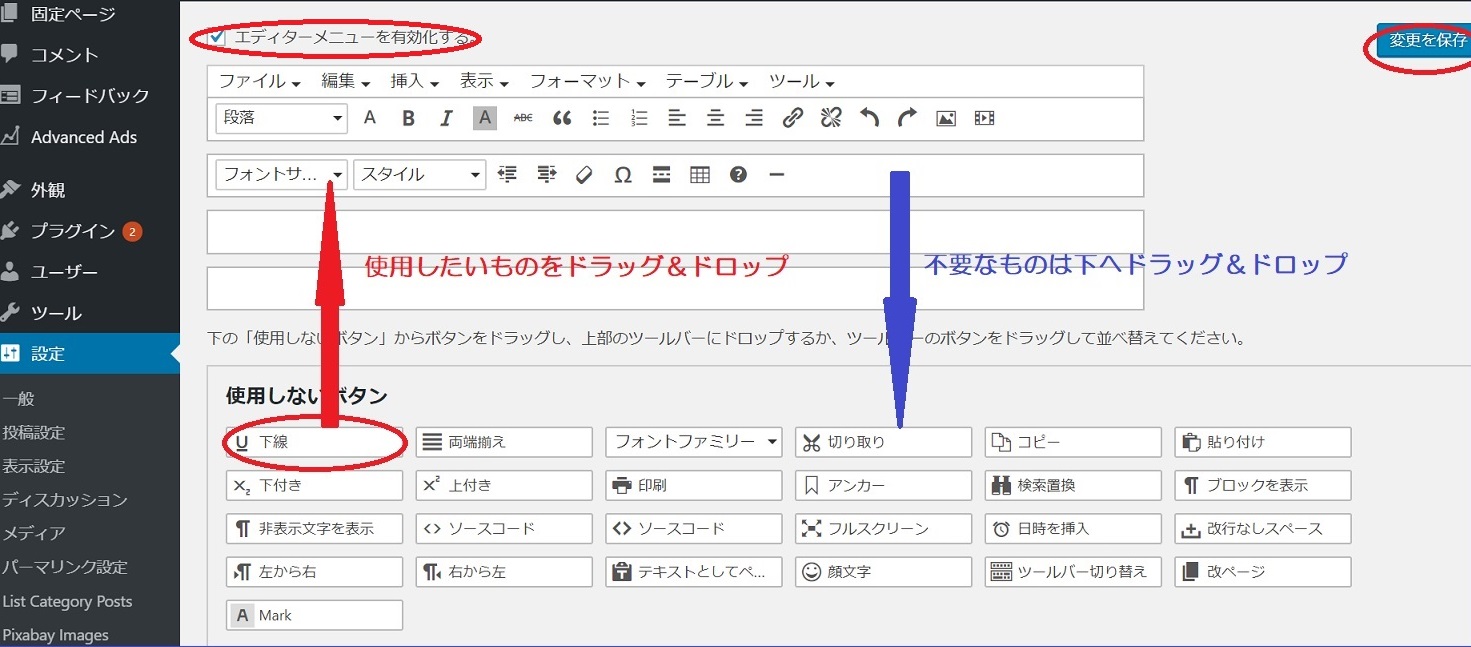Select the blockquote icon in toolbar
The width and height of the screenshot is (1471, 647).
(562, 118)
